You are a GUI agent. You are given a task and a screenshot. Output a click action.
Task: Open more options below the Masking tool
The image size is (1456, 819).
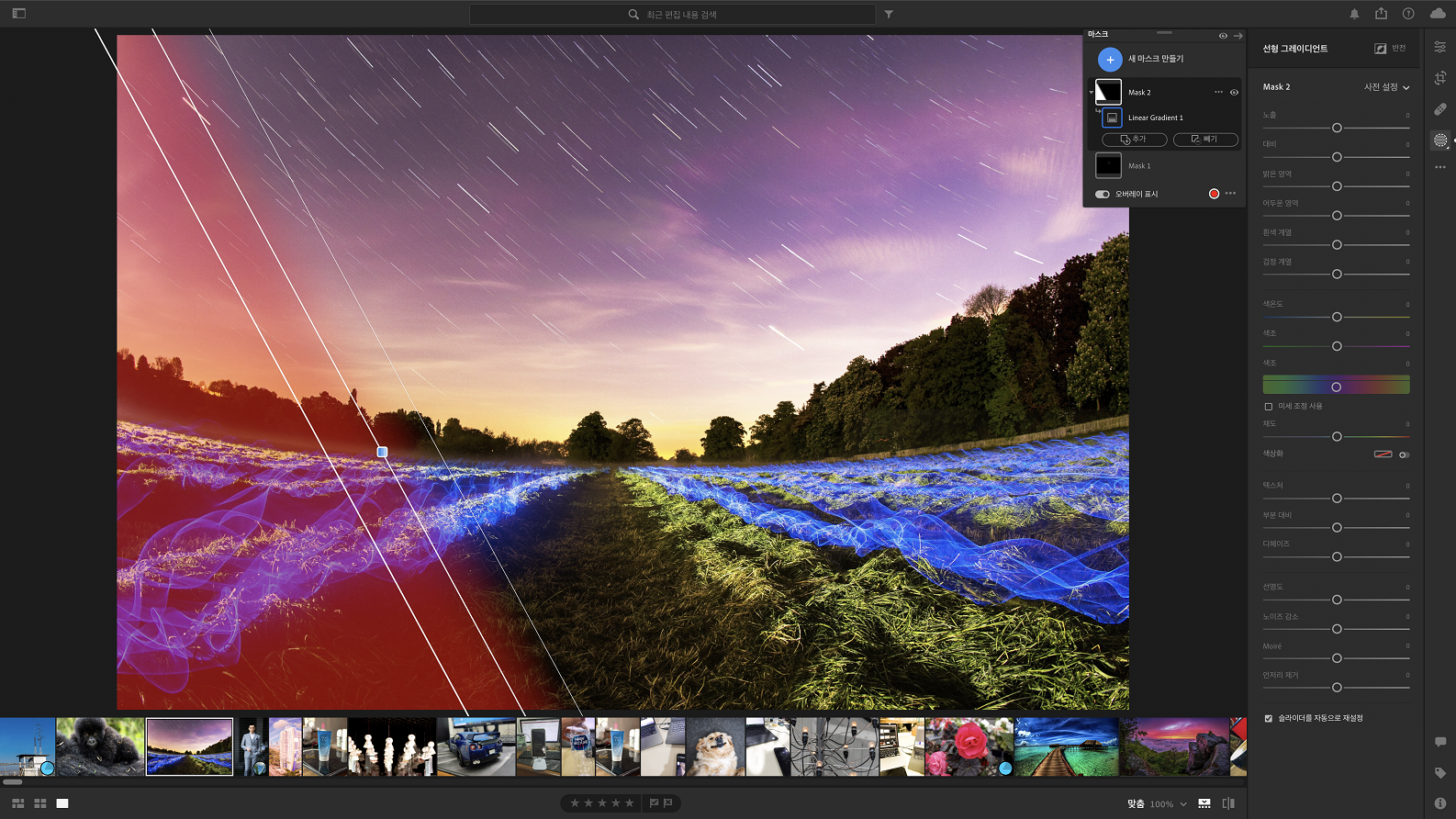pyautogui.click(x=1440, y=167)
